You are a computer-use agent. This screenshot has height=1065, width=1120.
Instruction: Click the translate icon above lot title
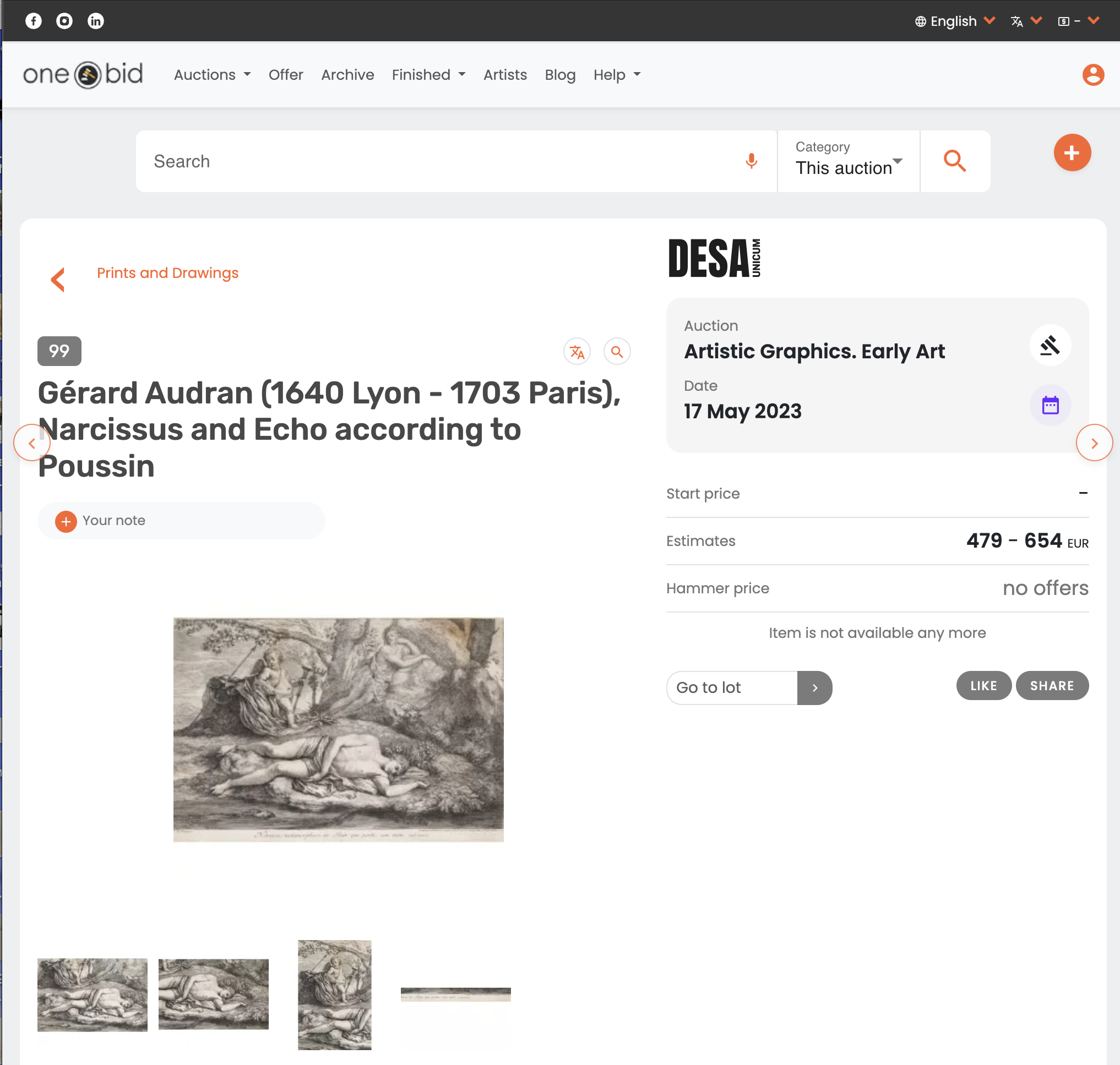577,351
